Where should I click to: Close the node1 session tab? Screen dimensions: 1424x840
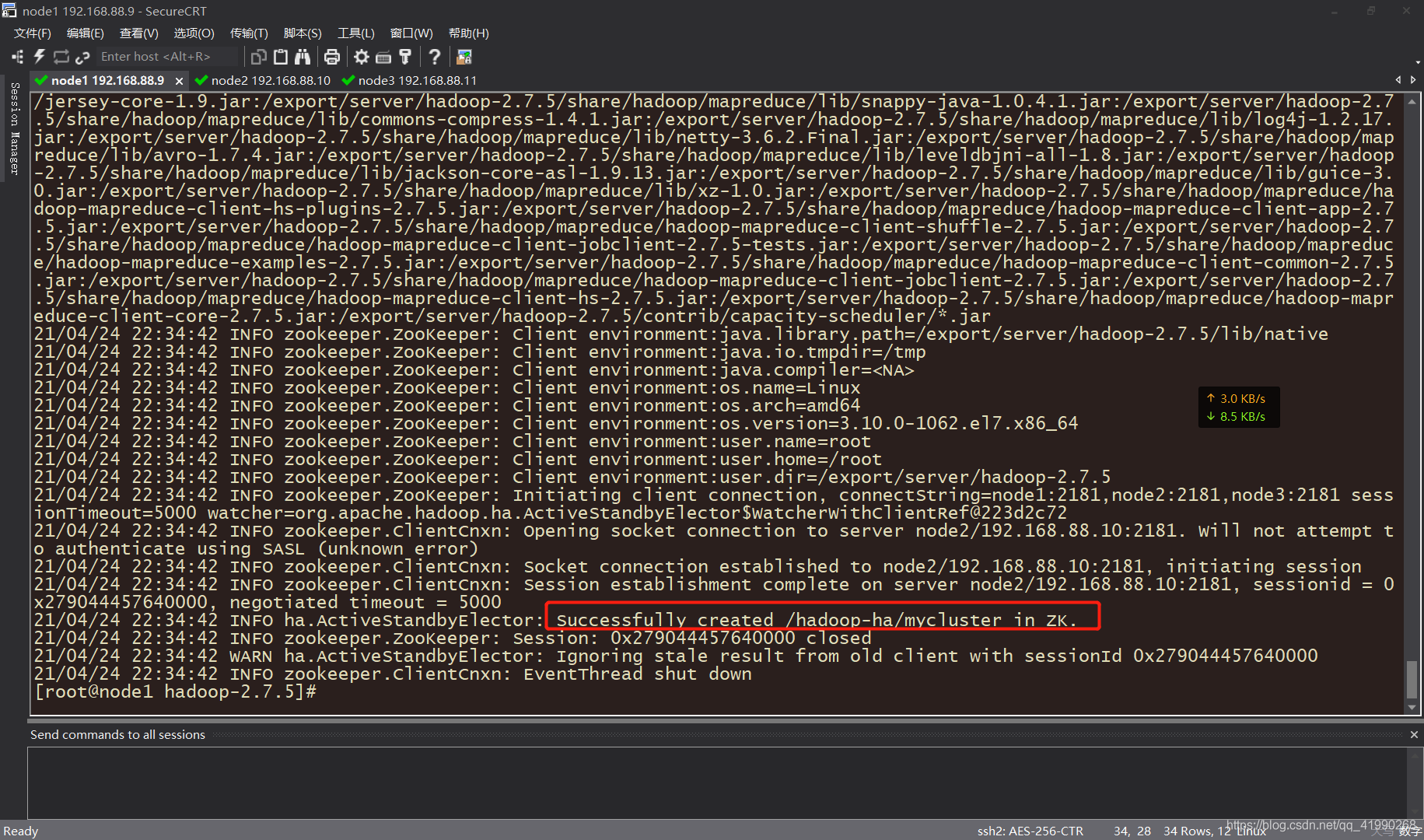pos(179,81)
